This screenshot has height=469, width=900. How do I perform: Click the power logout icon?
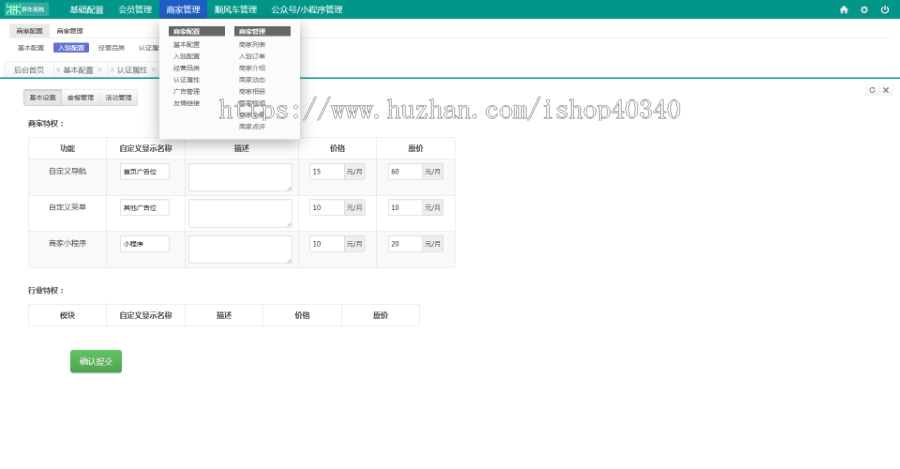tap(885, 9)
